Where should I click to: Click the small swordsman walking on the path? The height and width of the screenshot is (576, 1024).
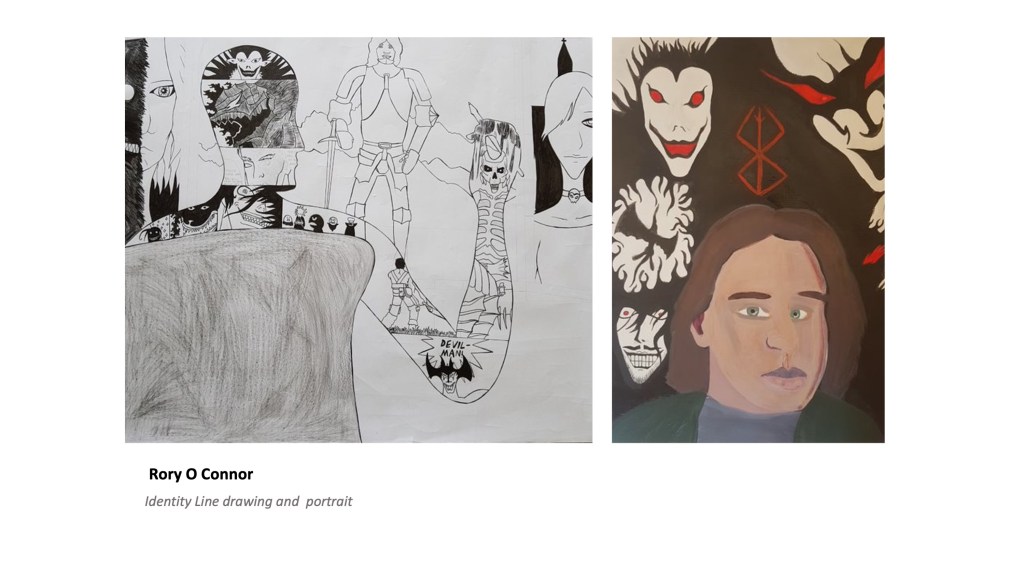tap(404, 294)
